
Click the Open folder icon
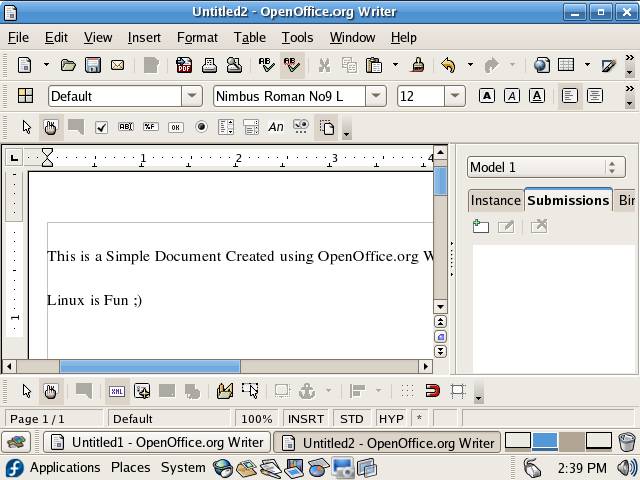(68, 66)
